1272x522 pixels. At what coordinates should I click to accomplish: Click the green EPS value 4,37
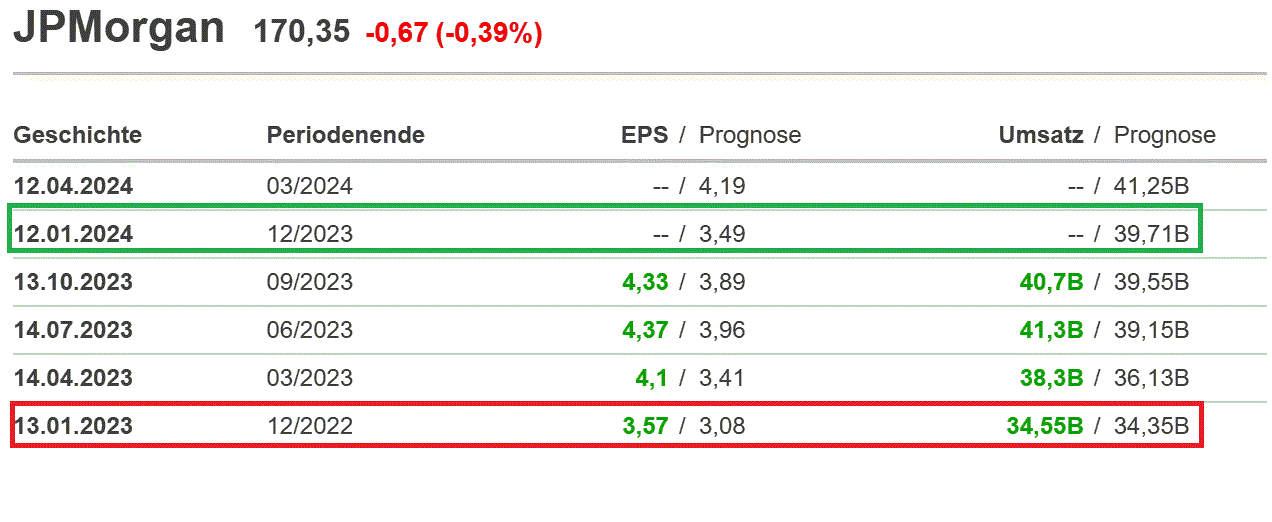point(645,330)
